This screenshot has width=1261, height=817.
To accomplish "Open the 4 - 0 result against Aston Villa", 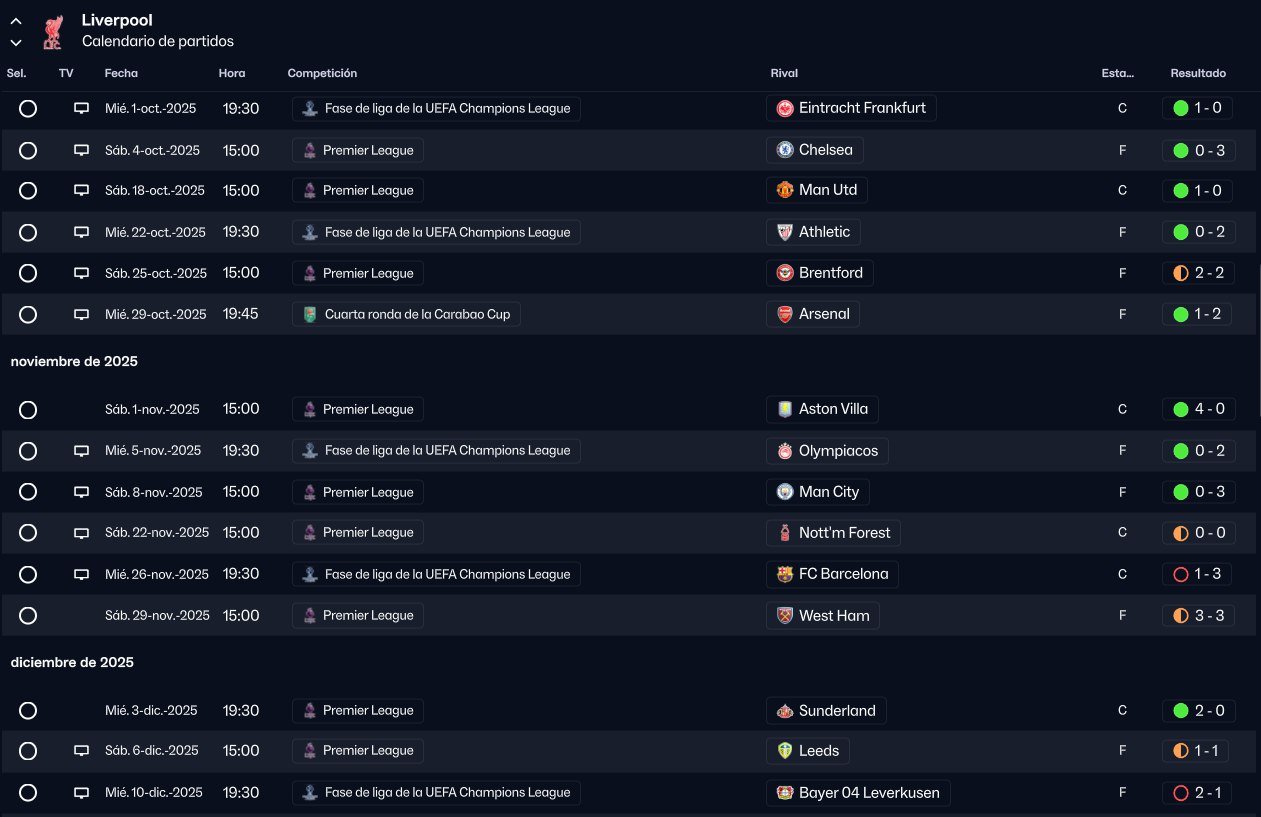I will pyautogui.click(x=1197, y=409).
